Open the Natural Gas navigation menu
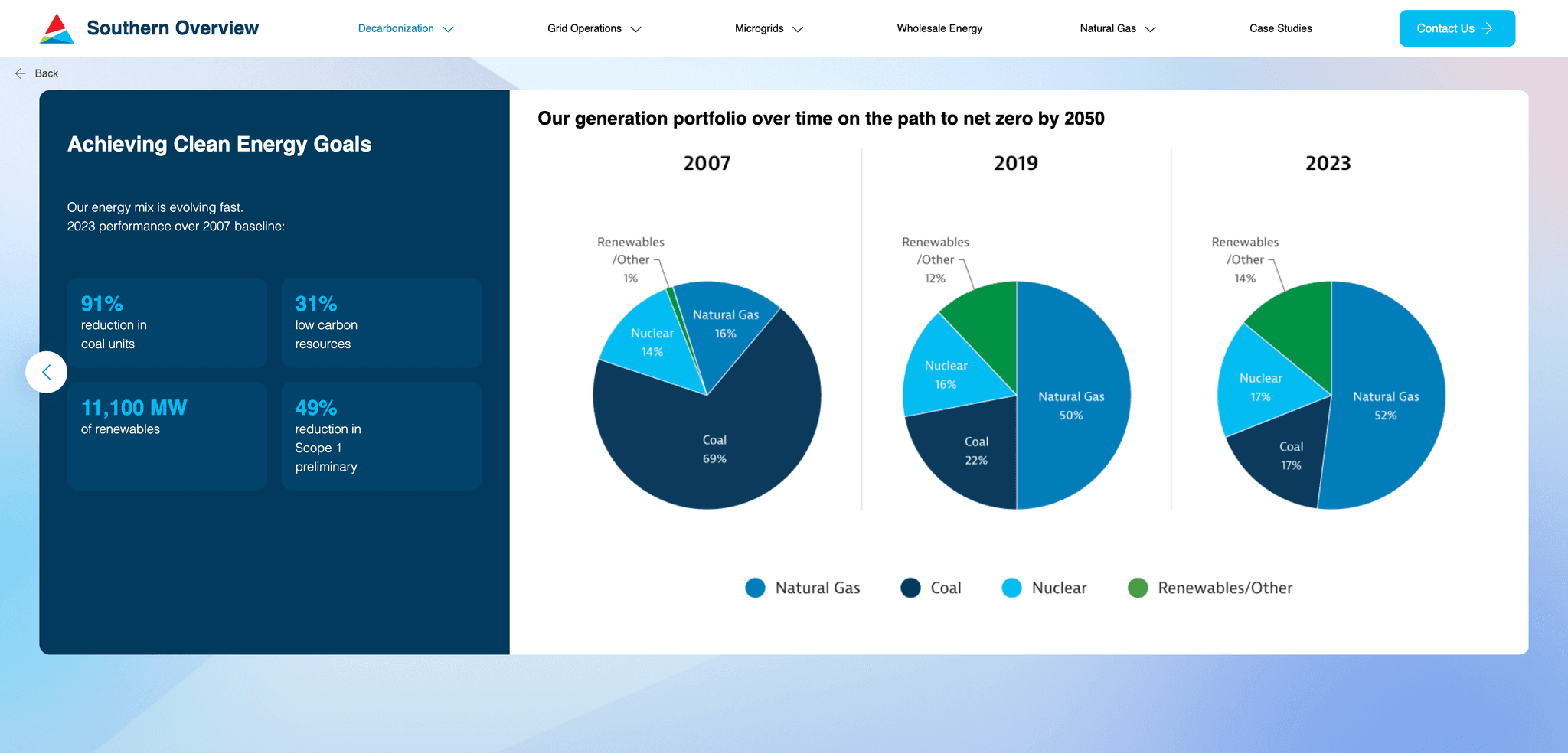The image size is (1568, 753). pos(1117,28)
